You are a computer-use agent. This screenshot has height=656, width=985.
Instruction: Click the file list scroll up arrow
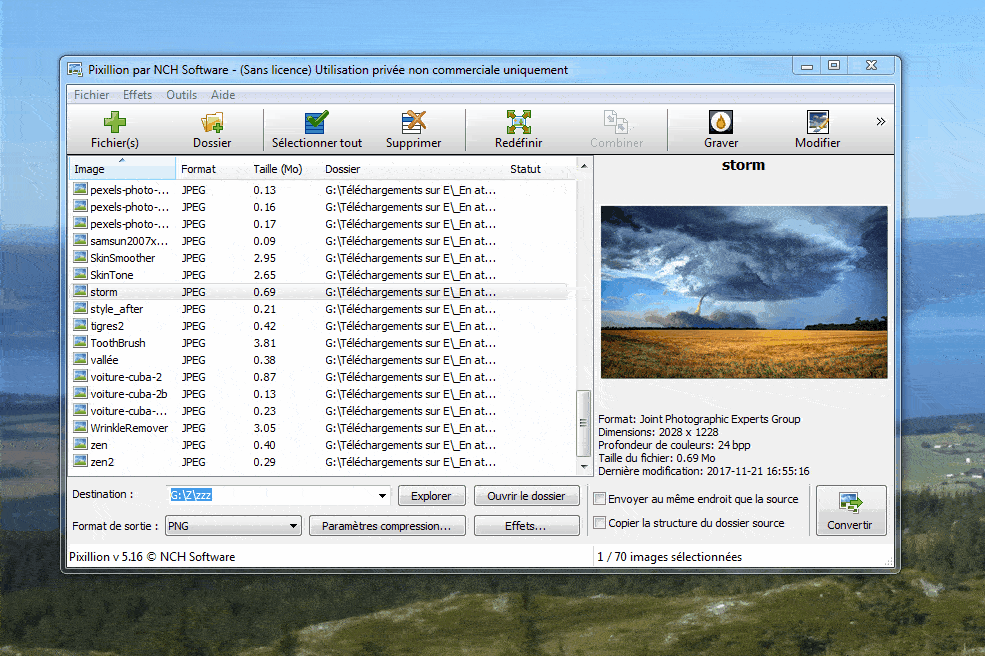pyautogui.click(x=584, y=166)
